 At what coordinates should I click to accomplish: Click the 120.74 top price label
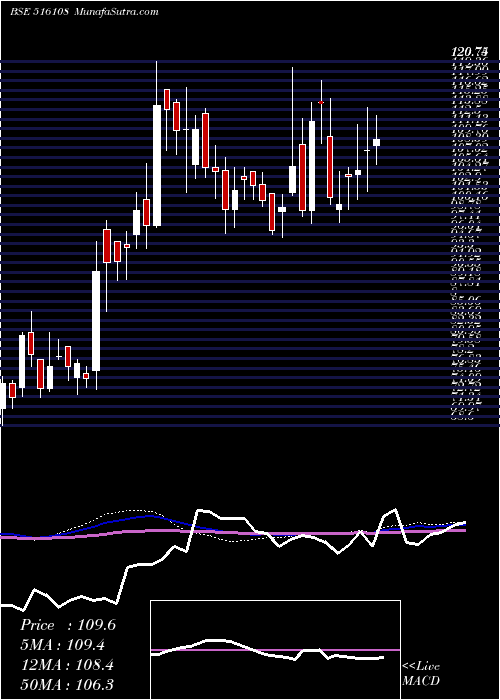tap(469, 53)
